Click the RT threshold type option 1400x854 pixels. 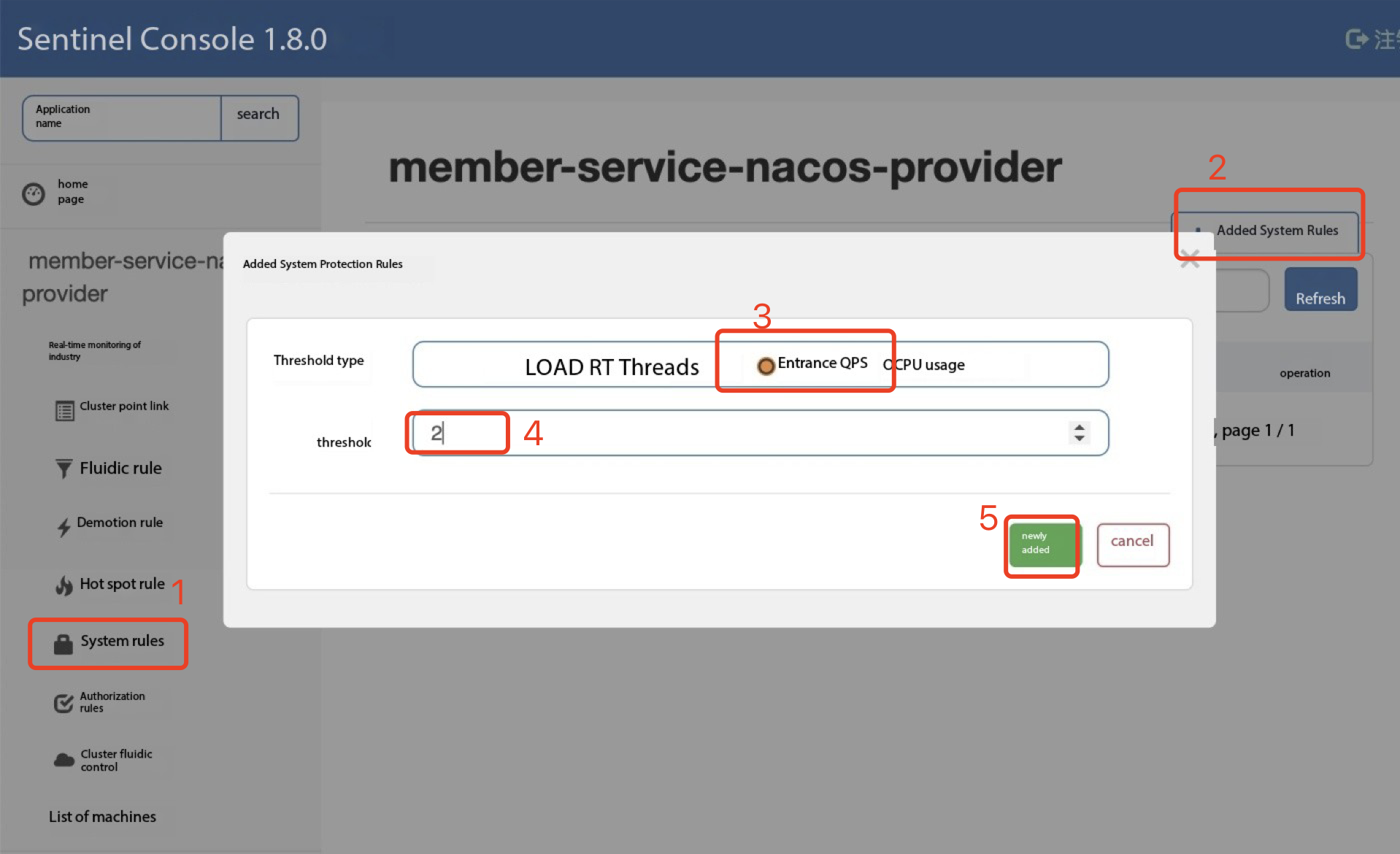[601, 367]
